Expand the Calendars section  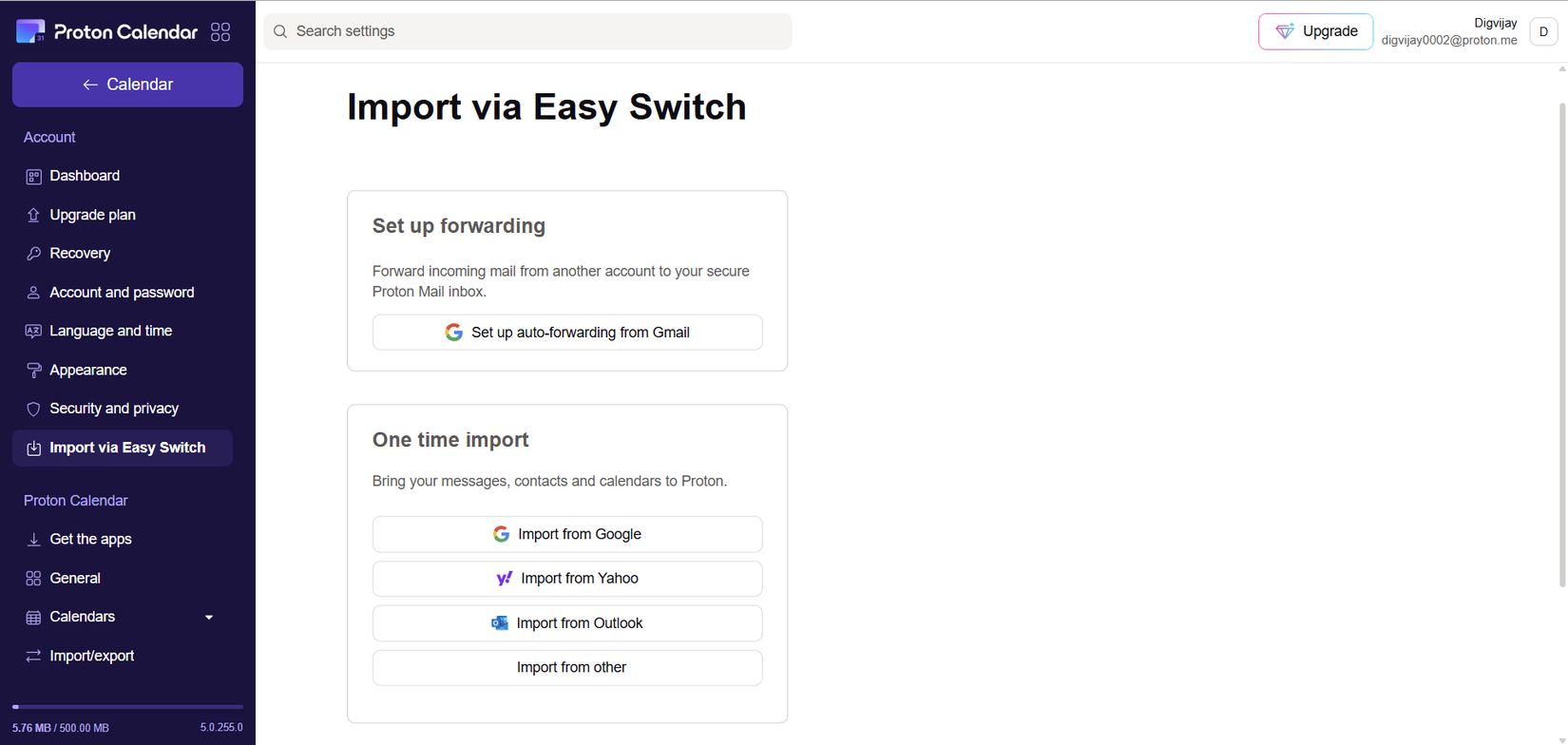point(209,617)
